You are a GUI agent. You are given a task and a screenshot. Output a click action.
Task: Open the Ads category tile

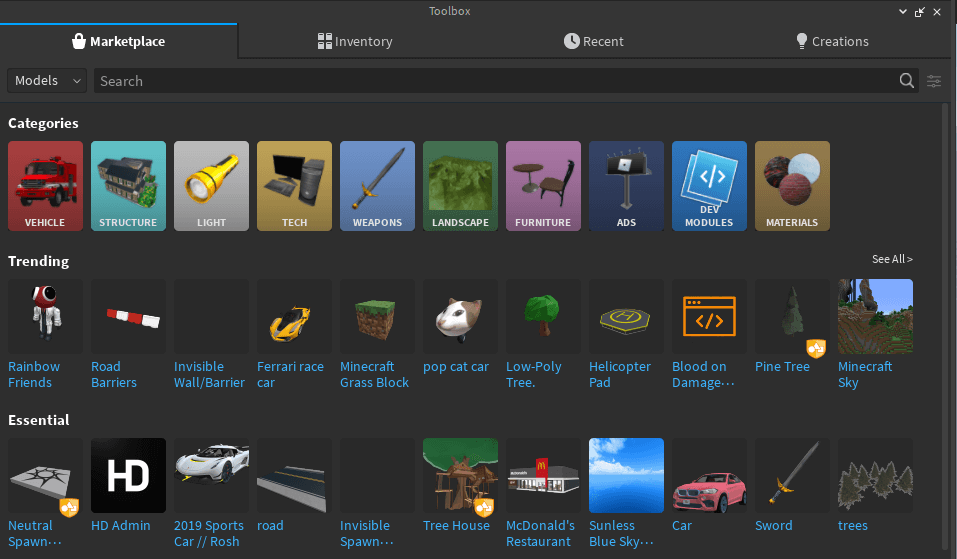(626, 186)
